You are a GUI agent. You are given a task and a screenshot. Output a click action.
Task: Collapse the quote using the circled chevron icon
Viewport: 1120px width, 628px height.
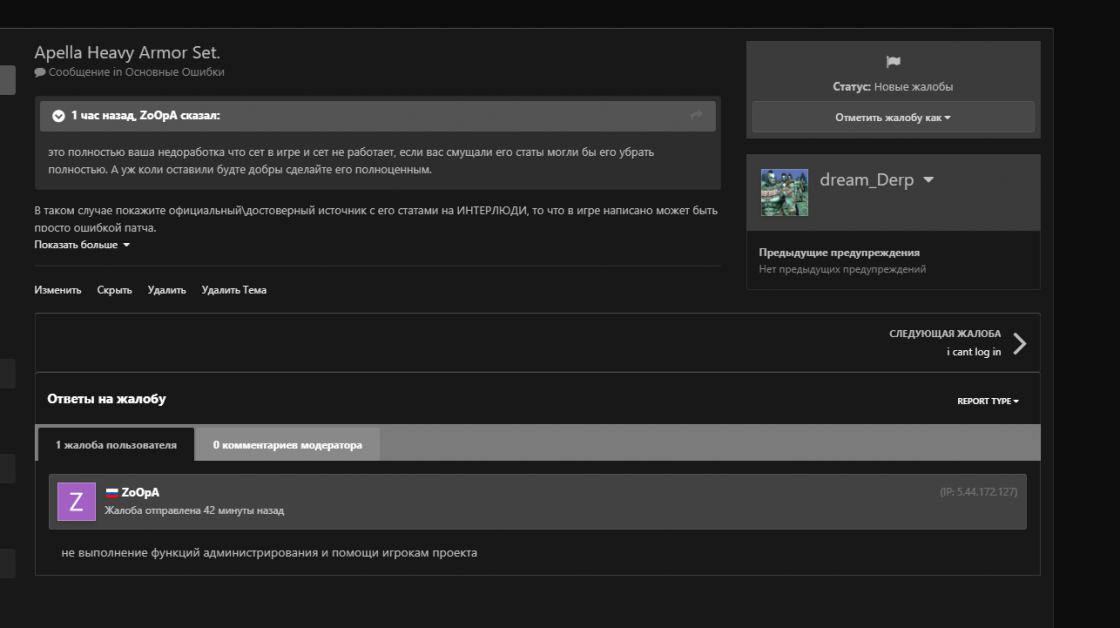pos(58,116)
